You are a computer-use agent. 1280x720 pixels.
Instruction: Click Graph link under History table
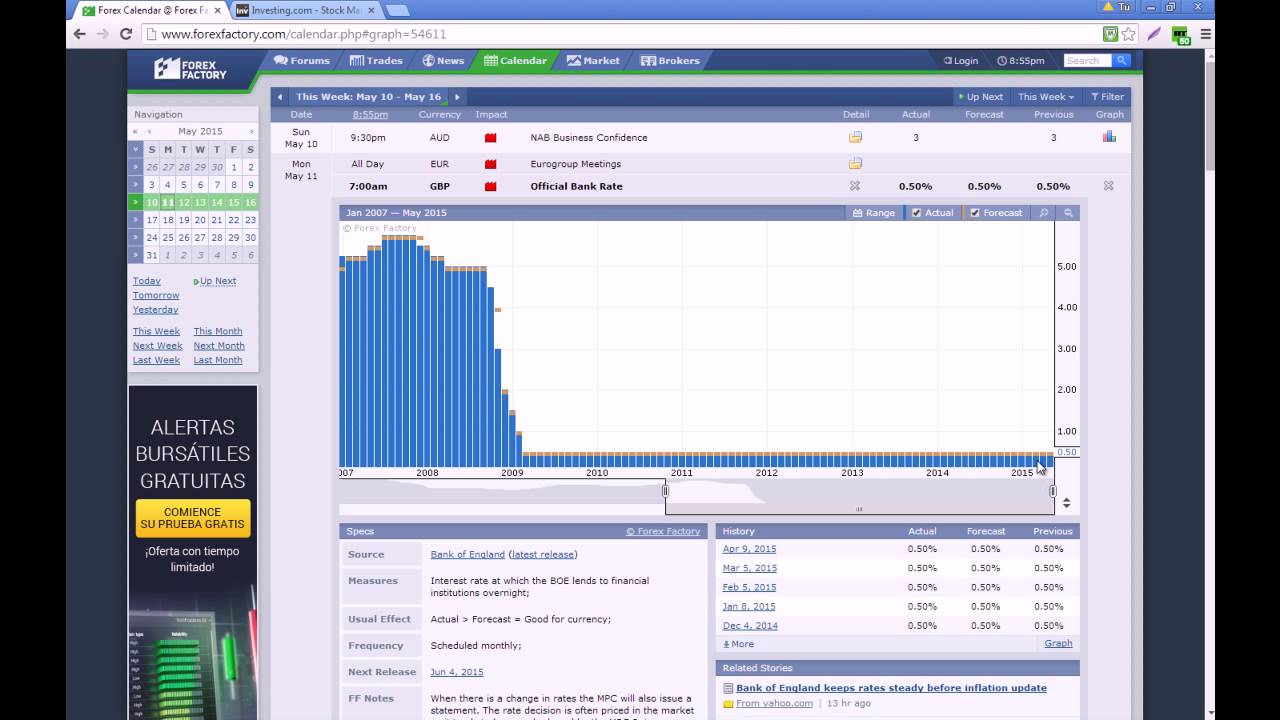[1058, 644]
